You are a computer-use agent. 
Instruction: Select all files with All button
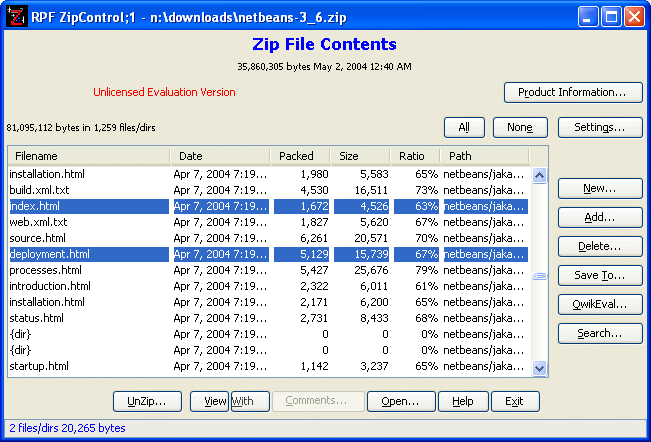click(464, 127)
